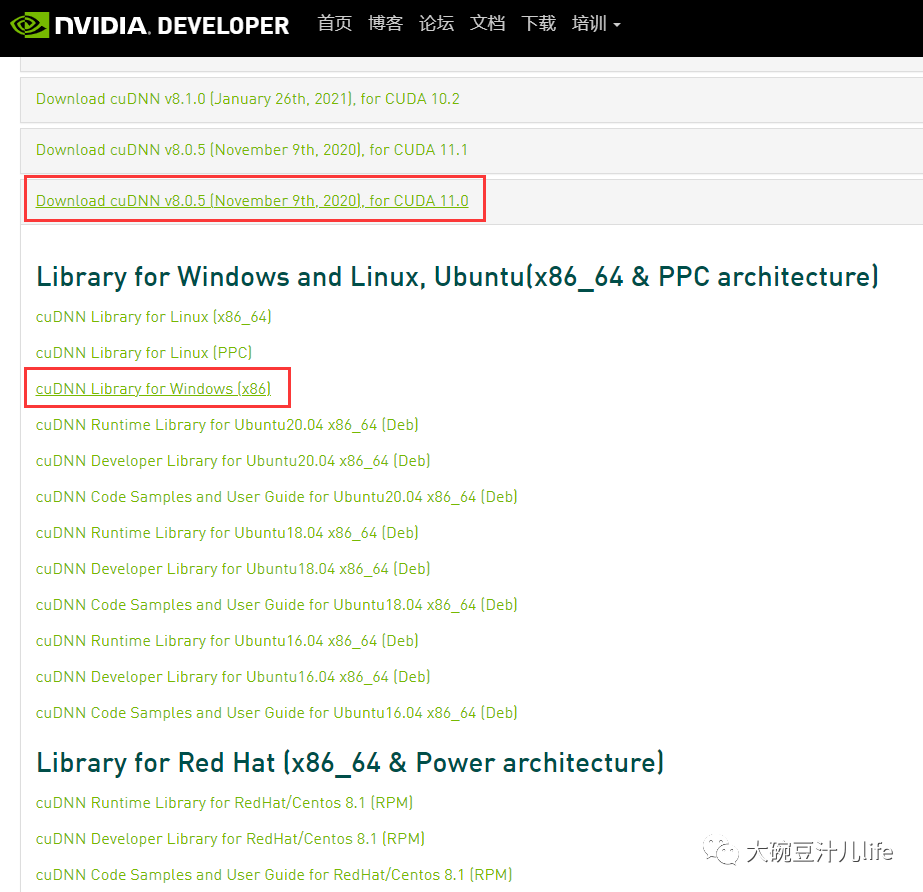Expand cuDNN v8.1.0 for CUDA 10.2
Viewport: 923px width, 892px height.
tap(248, 99)
